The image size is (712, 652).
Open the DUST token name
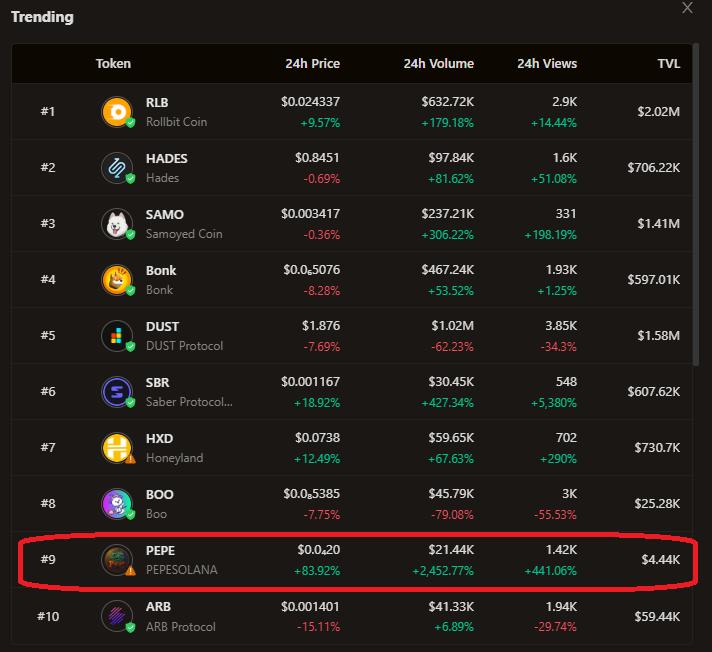163,326
